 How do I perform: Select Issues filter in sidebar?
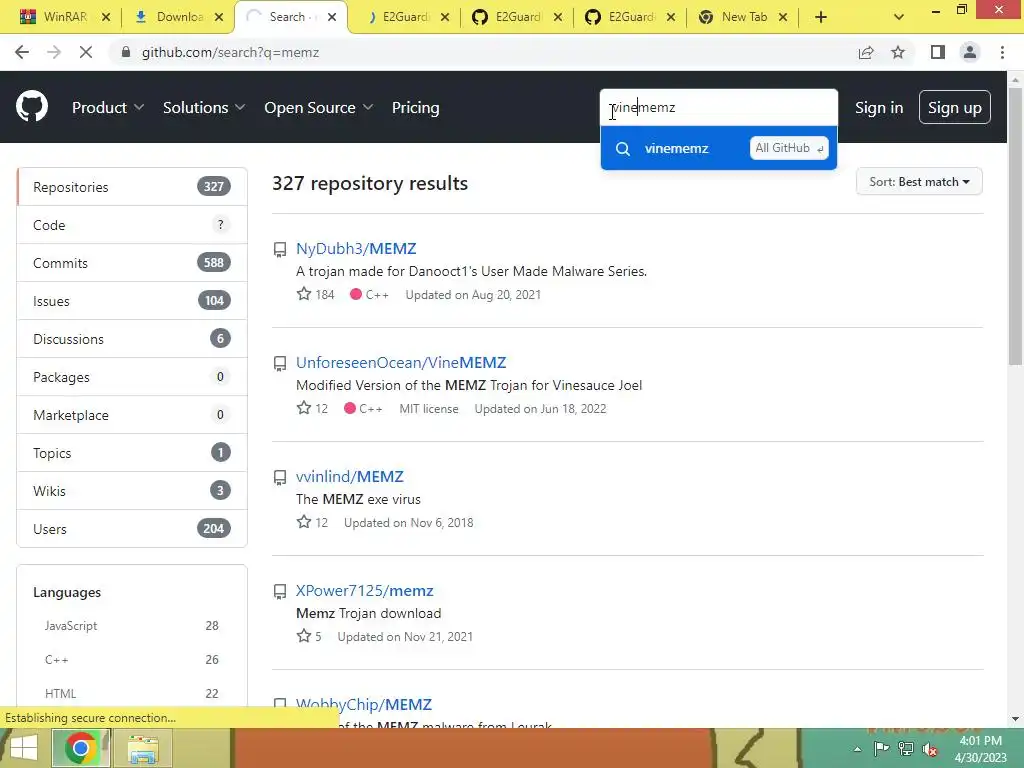tap(132, 300)
